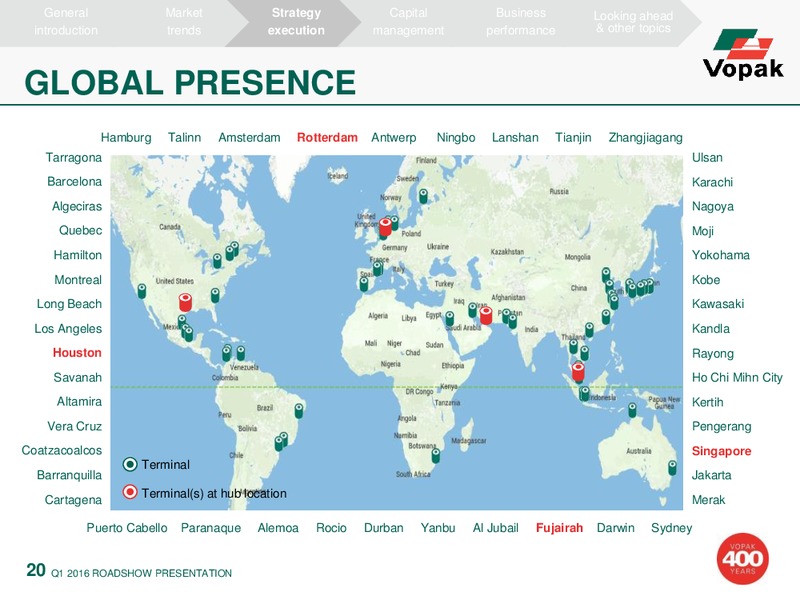This screenshot has width=800, height=600.
Task: Click the Sydney label
Action: tap(671, 528)
